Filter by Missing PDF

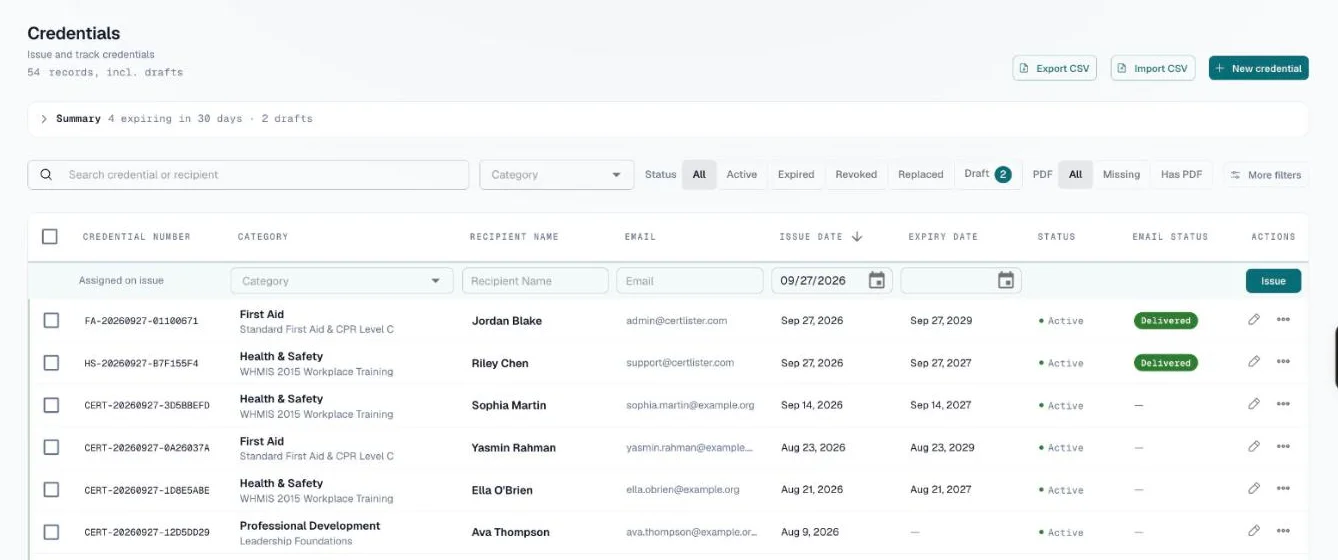point(1121,174)
